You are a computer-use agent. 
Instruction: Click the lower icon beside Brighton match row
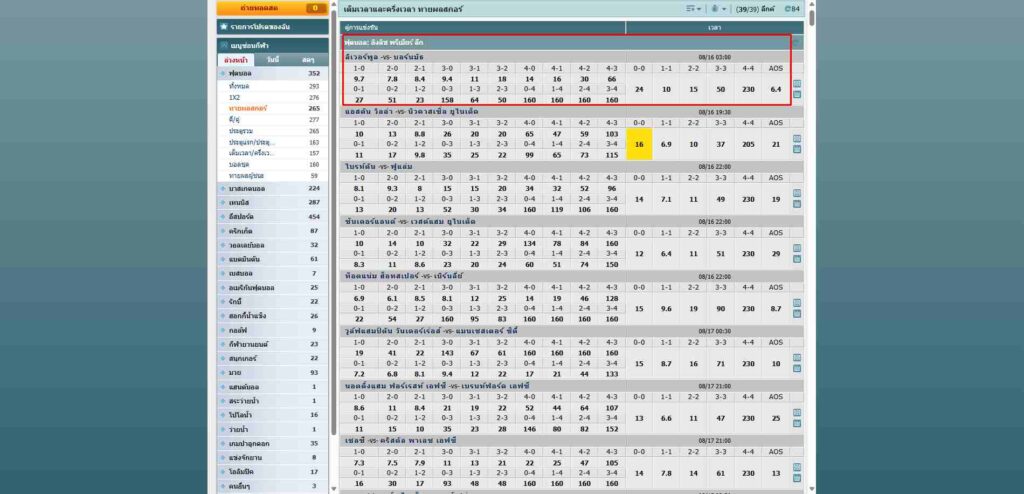(797, 202)
